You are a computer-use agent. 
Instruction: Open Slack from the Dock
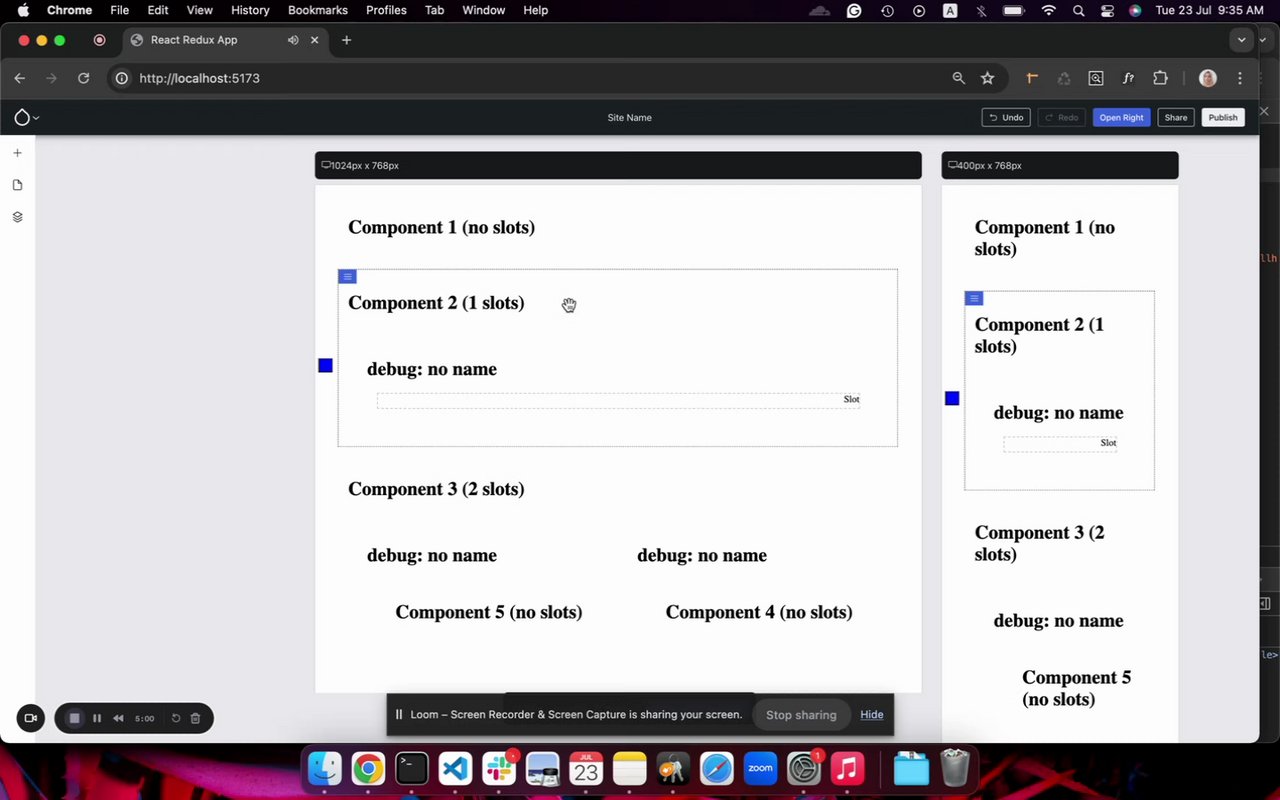tap(499, 769)
